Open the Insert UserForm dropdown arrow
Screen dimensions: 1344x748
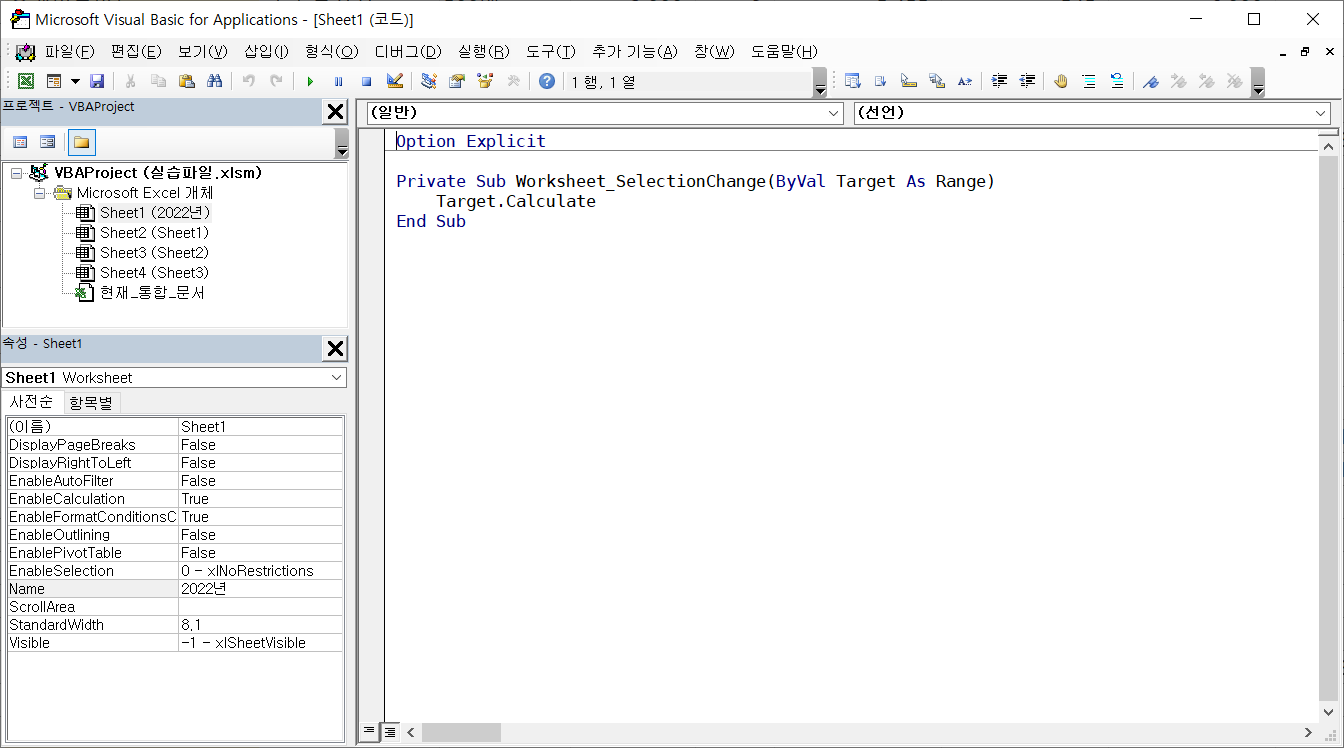tap(74, 81)
